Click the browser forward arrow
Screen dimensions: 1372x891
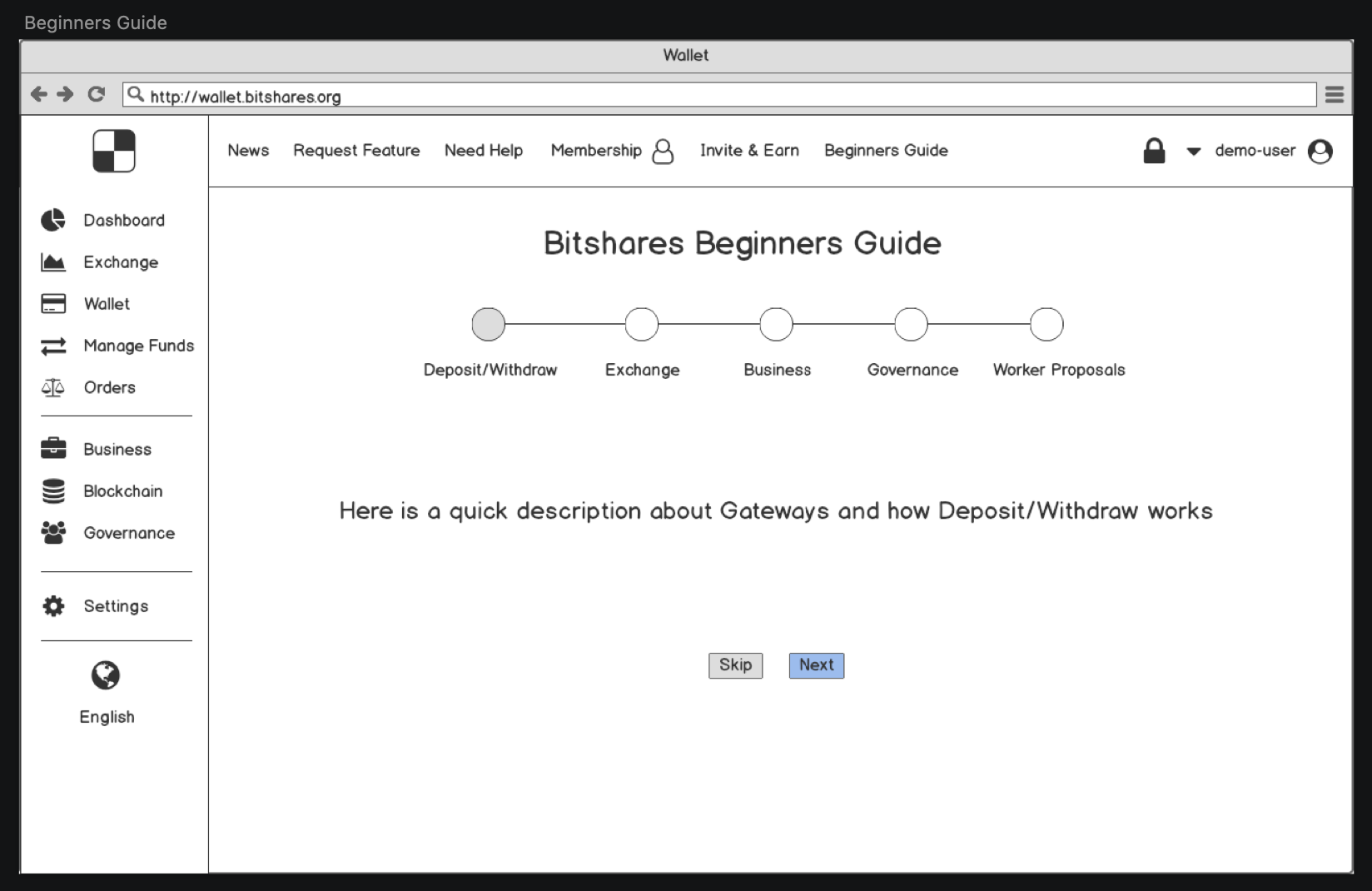point(65,94)
